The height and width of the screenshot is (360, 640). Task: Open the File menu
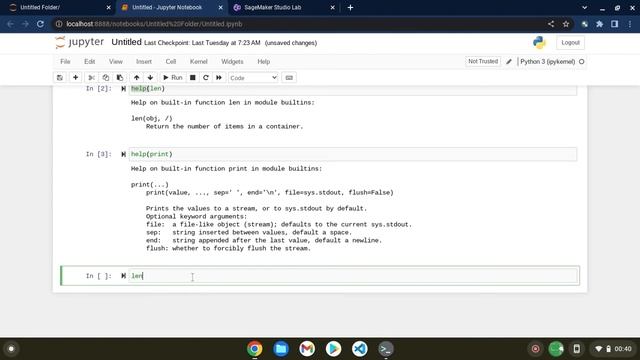click(65, 62)
